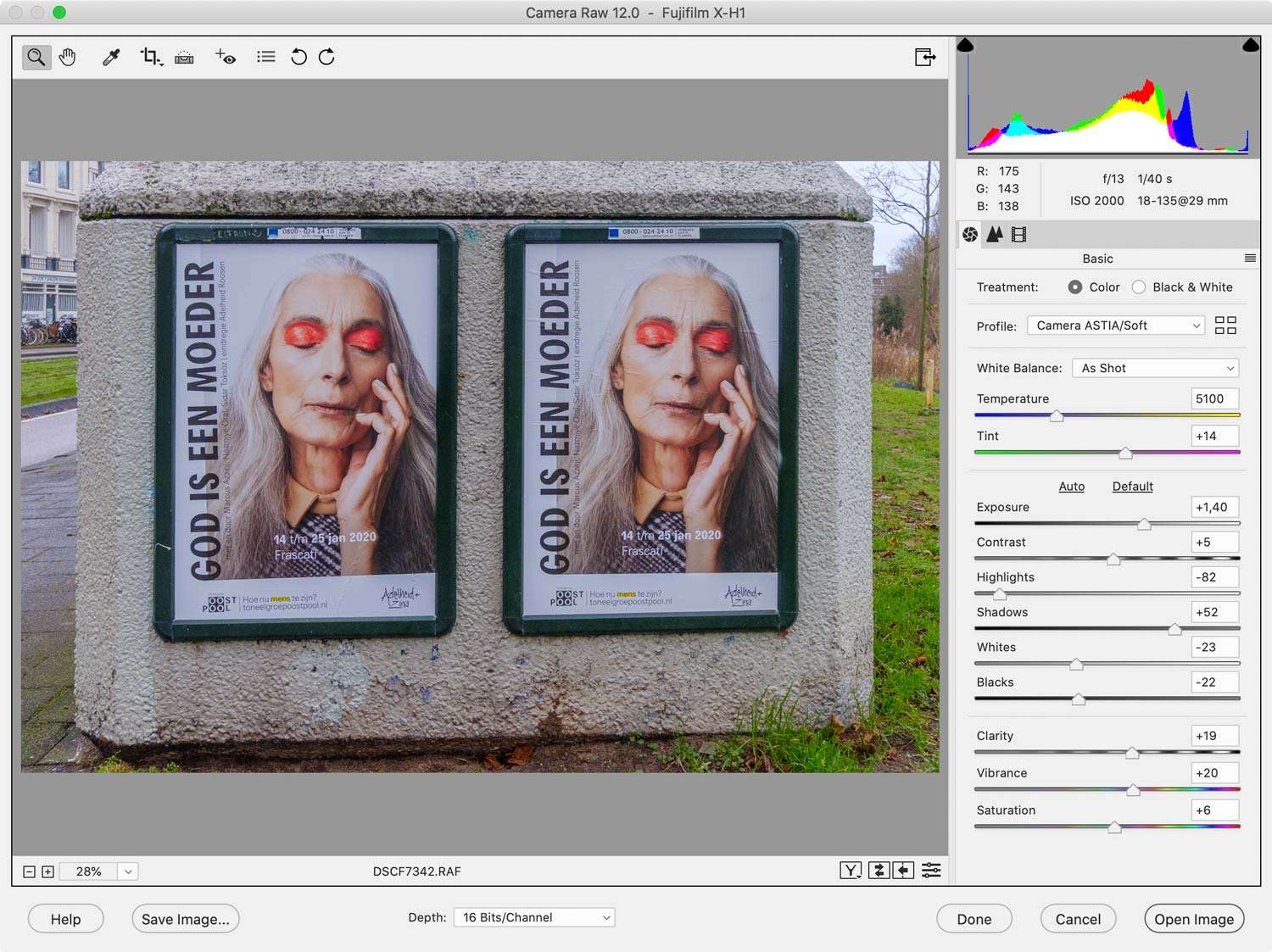Open the zoom level dropdown arrow
The height and width of the screenshot is (952, 1272).
(128, 871)
